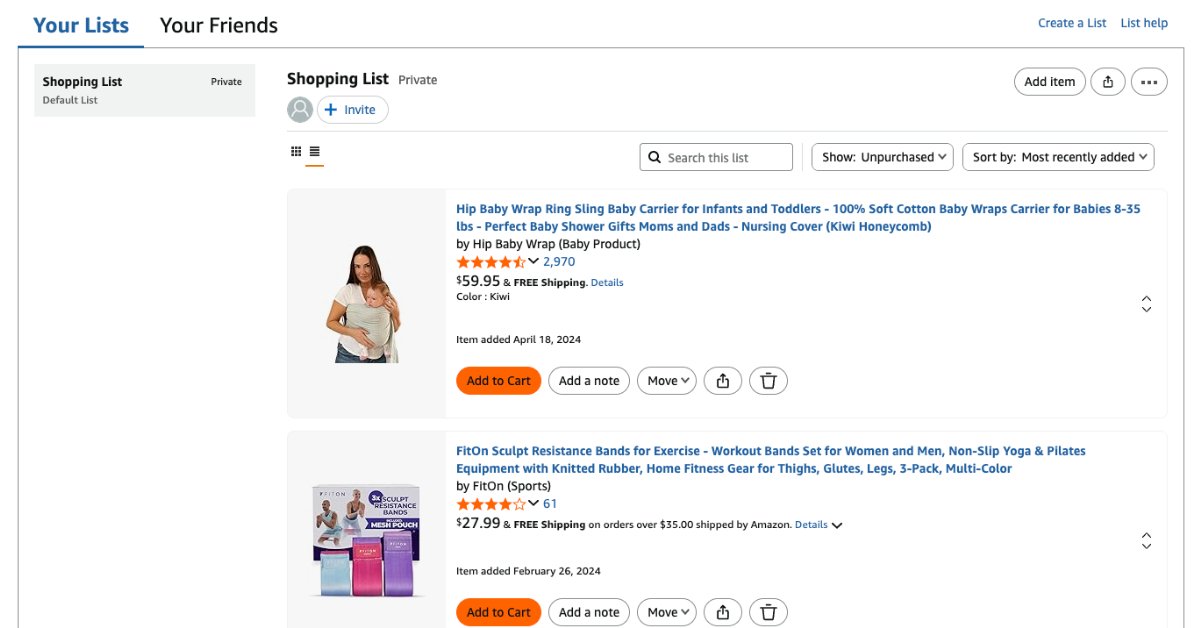The image size is (1200, 628).
Task: Add Hip Baby Wrap to cart
Action: point(498,381)
